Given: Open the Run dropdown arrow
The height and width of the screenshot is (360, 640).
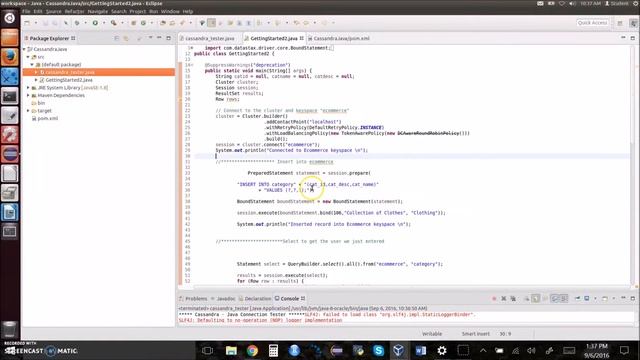Looking at the screenshot, I should pyautogui.click(x=104, y=23).
